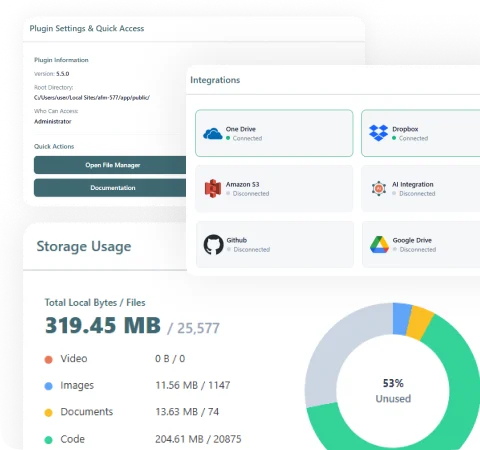
Task: Click the Amazon S3 'Disconnected' status
Action: click(251, 194)
